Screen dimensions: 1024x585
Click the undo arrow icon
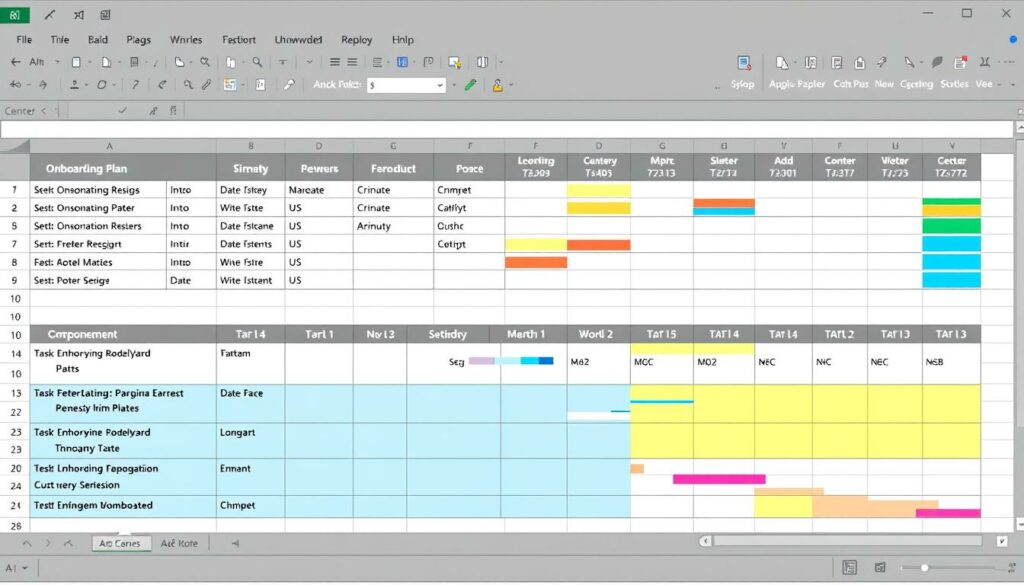point(16,85)
